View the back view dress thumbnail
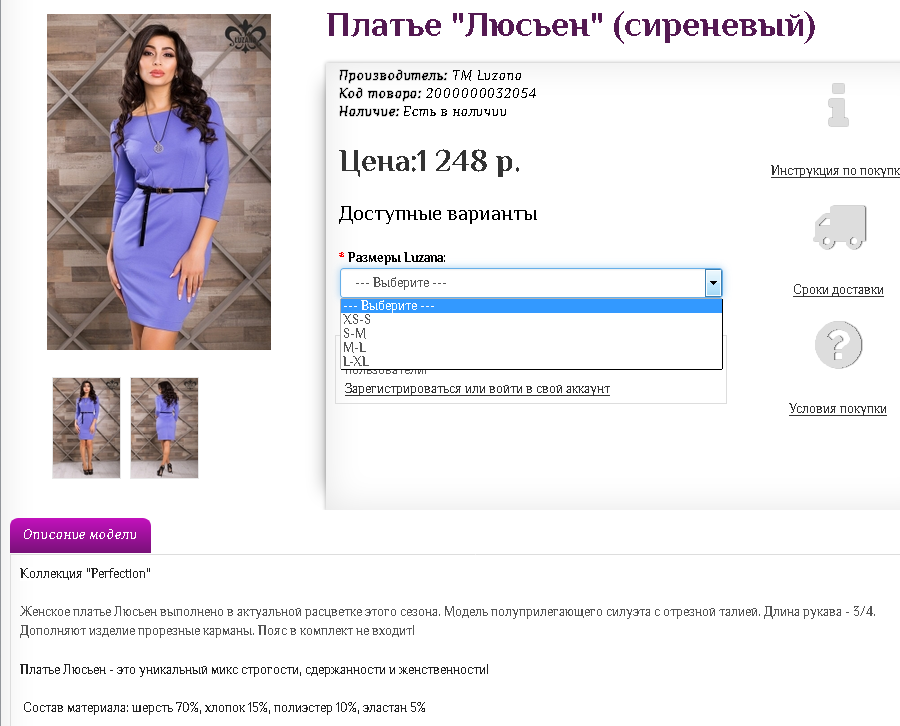Image resolution: width=900 pixels, height=726 pixels. coord(164,428)
